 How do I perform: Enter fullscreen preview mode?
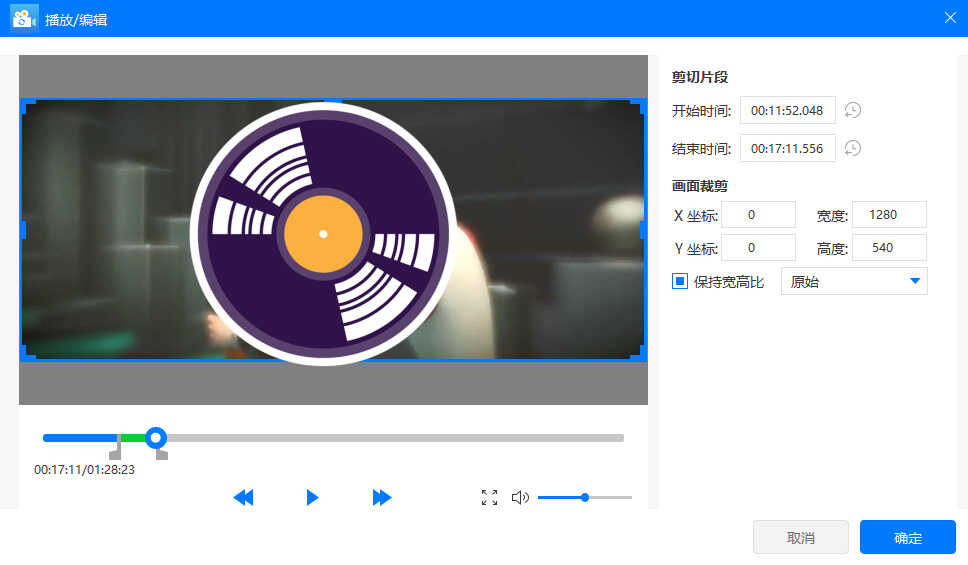click(490, 498)
